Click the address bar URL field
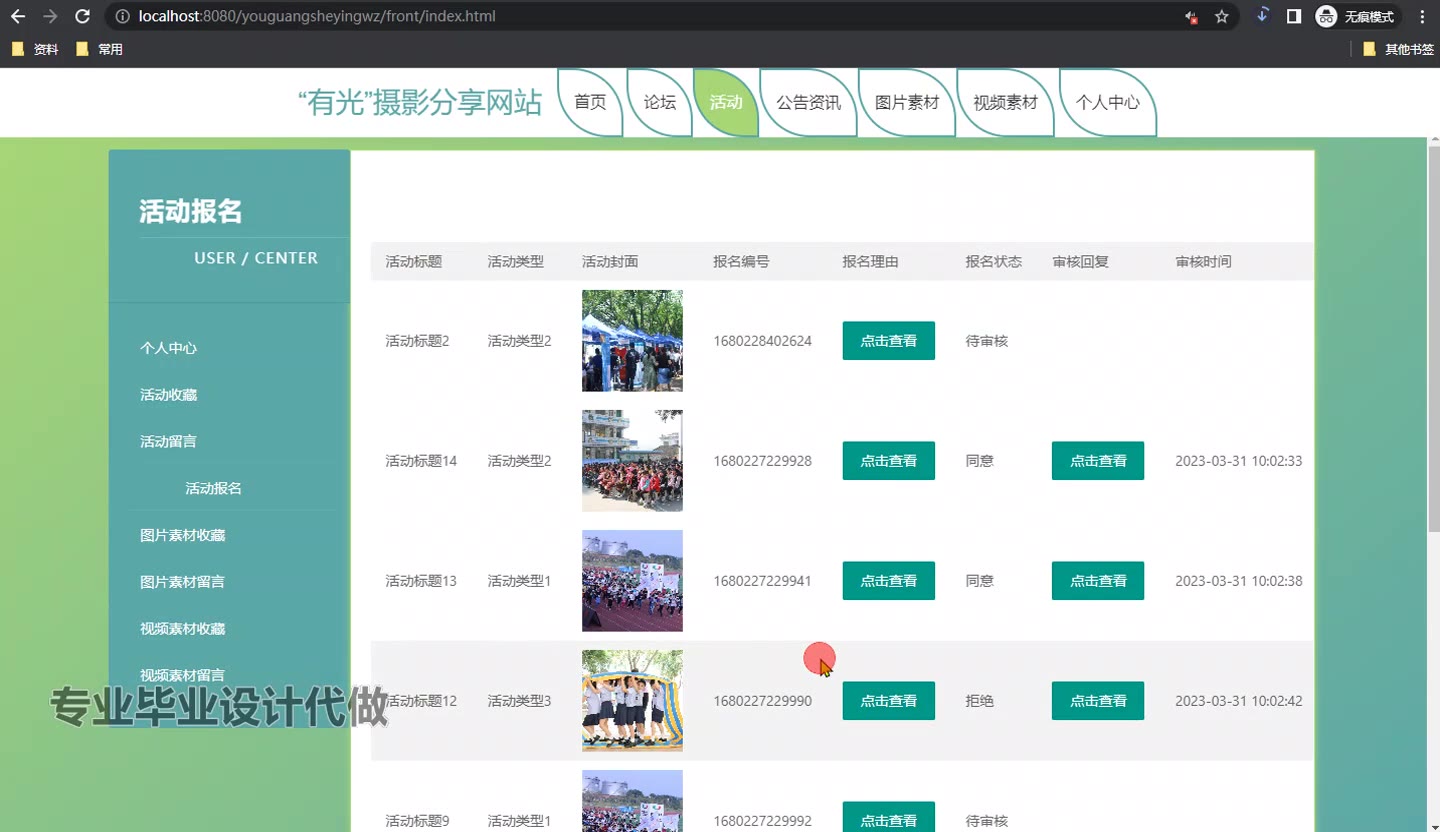1440x832 pixels. coord(640,16)
